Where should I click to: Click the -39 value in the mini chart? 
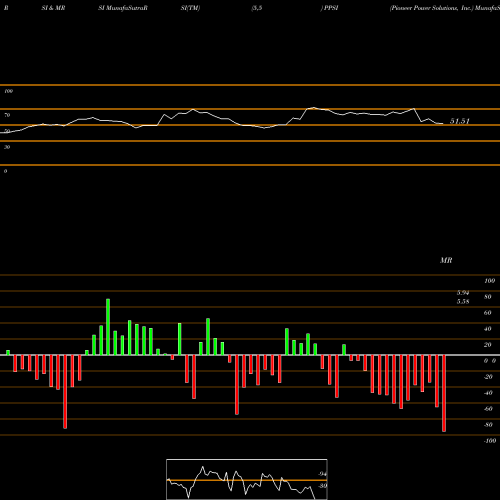(x=323, y=486)
